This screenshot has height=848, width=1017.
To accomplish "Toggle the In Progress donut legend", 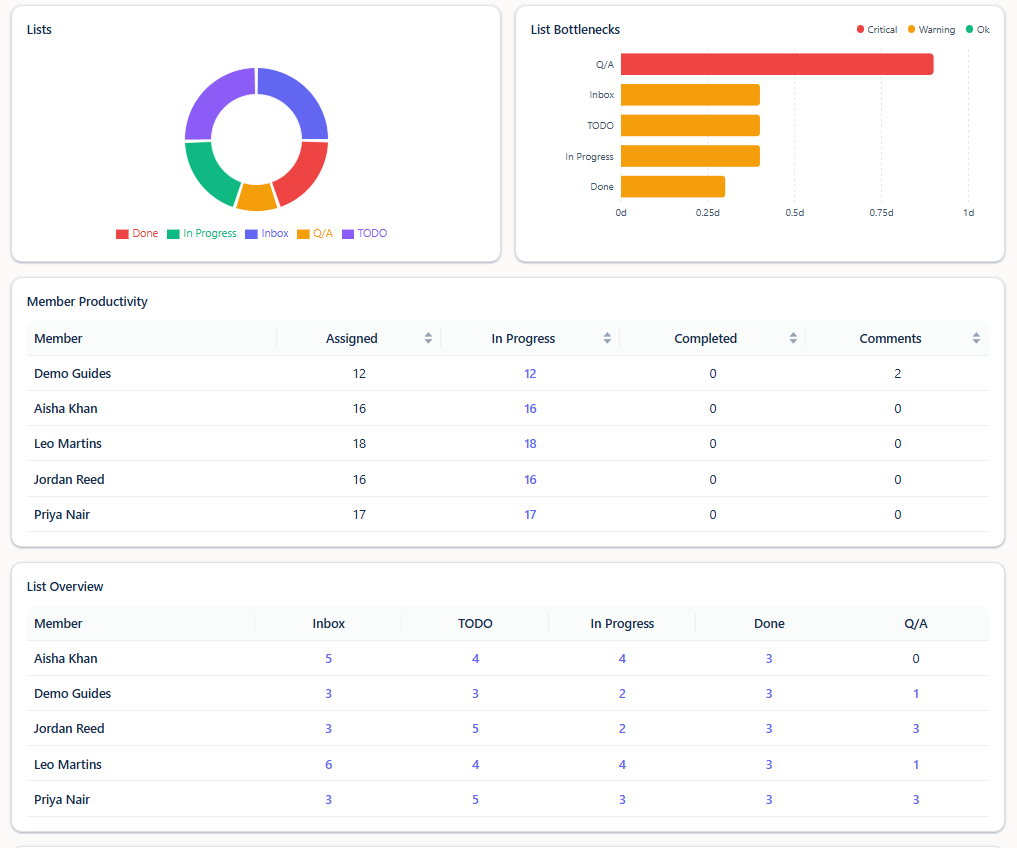I will [x=202, y=234].
